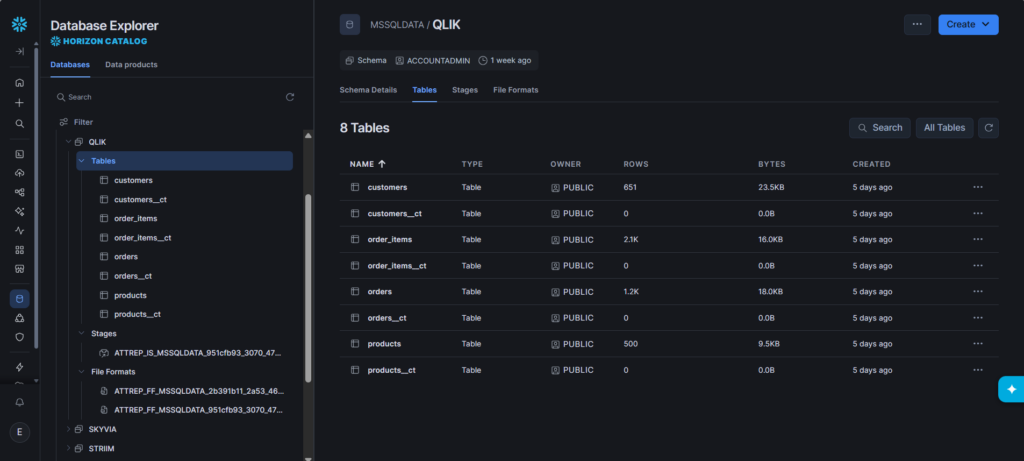Open the Transformation nodes icon in sidebar

pyautogui.click(x=20, y=192)
